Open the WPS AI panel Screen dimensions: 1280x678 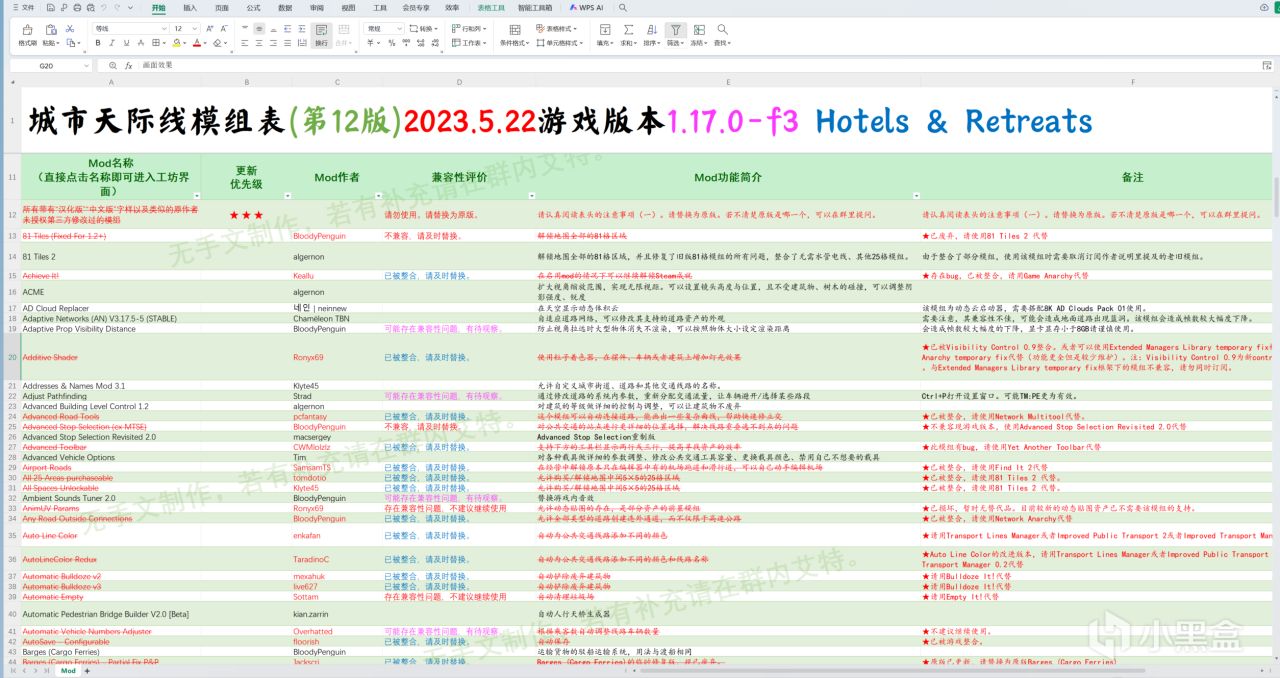588,7
